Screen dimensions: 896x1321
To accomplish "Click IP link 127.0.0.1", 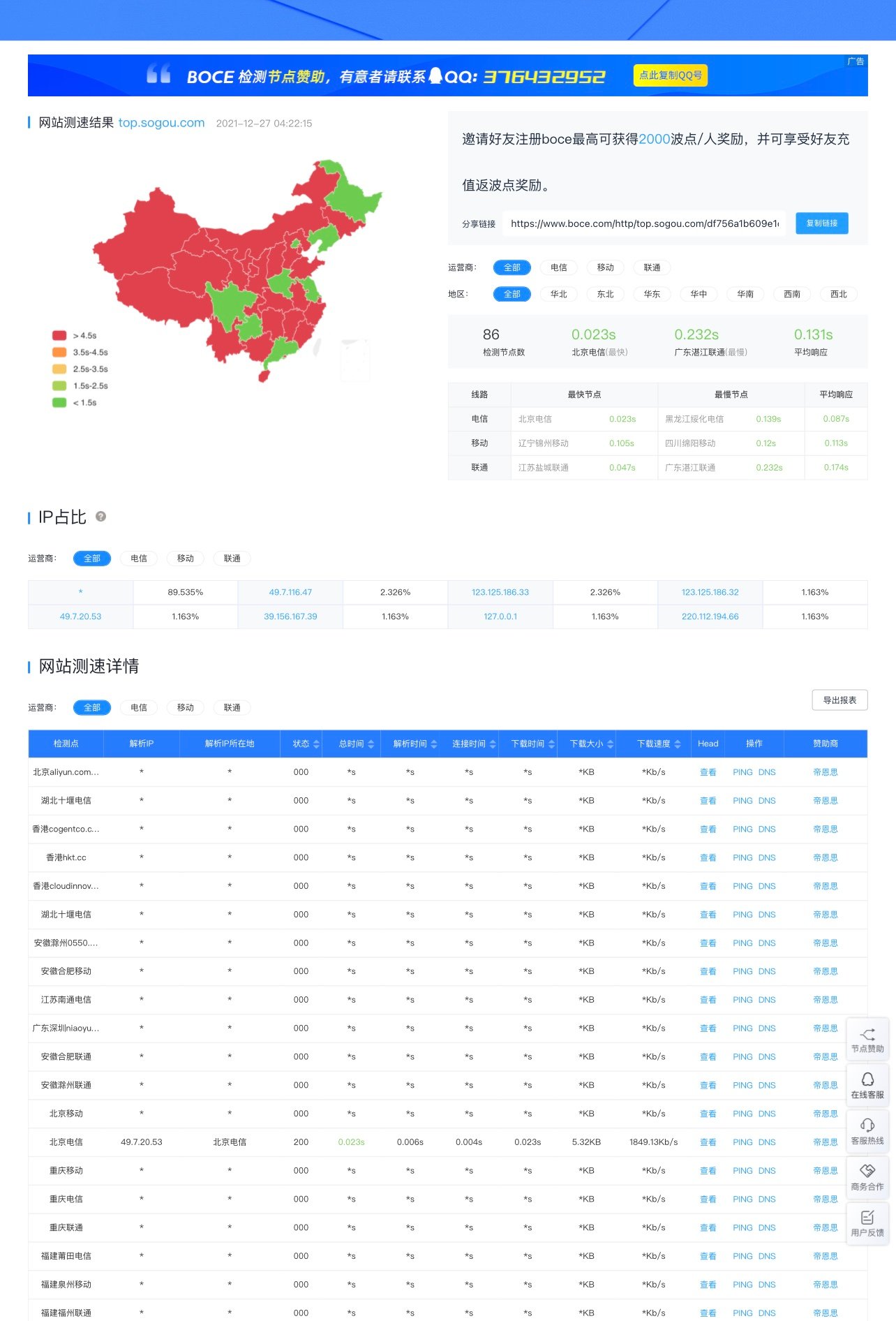I will click(500, 617).
